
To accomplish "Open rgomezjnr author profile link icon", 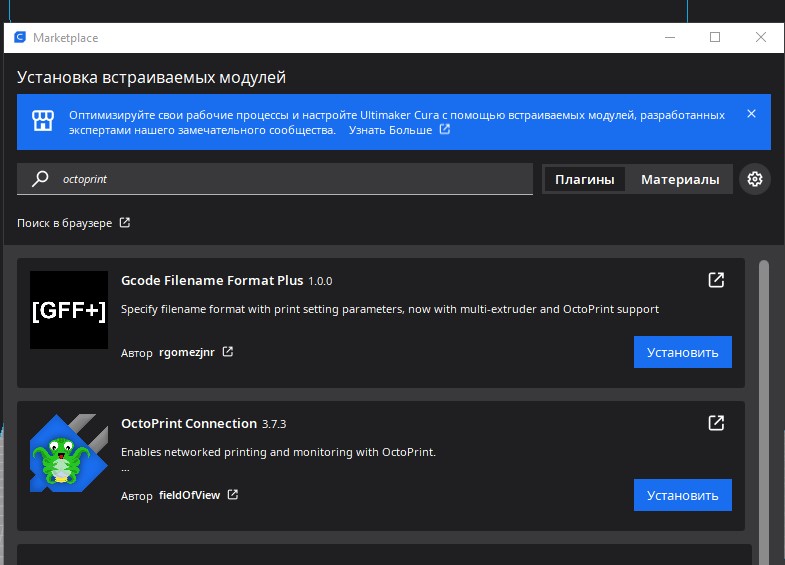I will coord(227,352).
